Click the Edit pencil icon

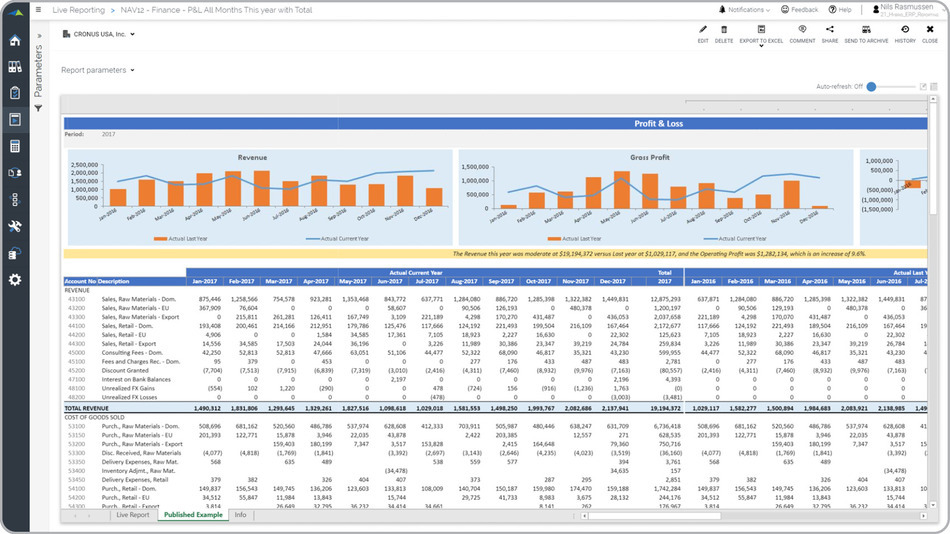pyautogui.click(x=703, y=30)
